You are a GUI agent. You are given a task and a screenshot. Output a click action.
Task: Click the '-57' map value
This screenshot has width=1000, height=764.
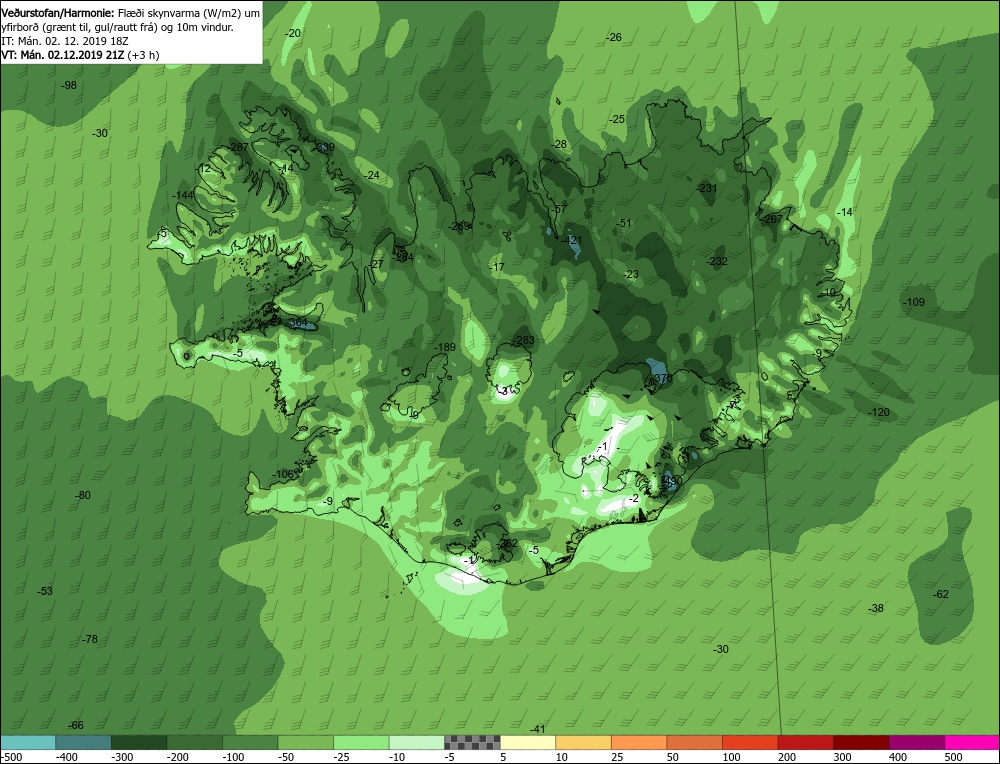click(x=559, y=209)
